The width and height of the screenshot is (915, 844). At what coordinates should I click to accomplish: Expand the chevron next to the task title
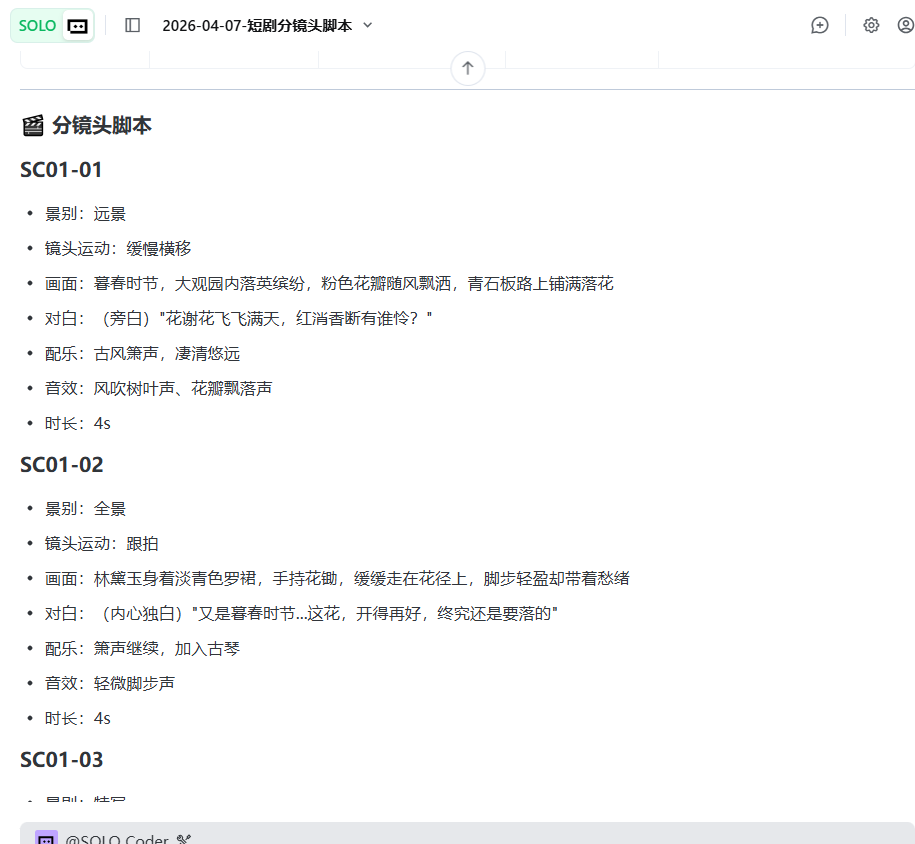(x=367, y=25)
